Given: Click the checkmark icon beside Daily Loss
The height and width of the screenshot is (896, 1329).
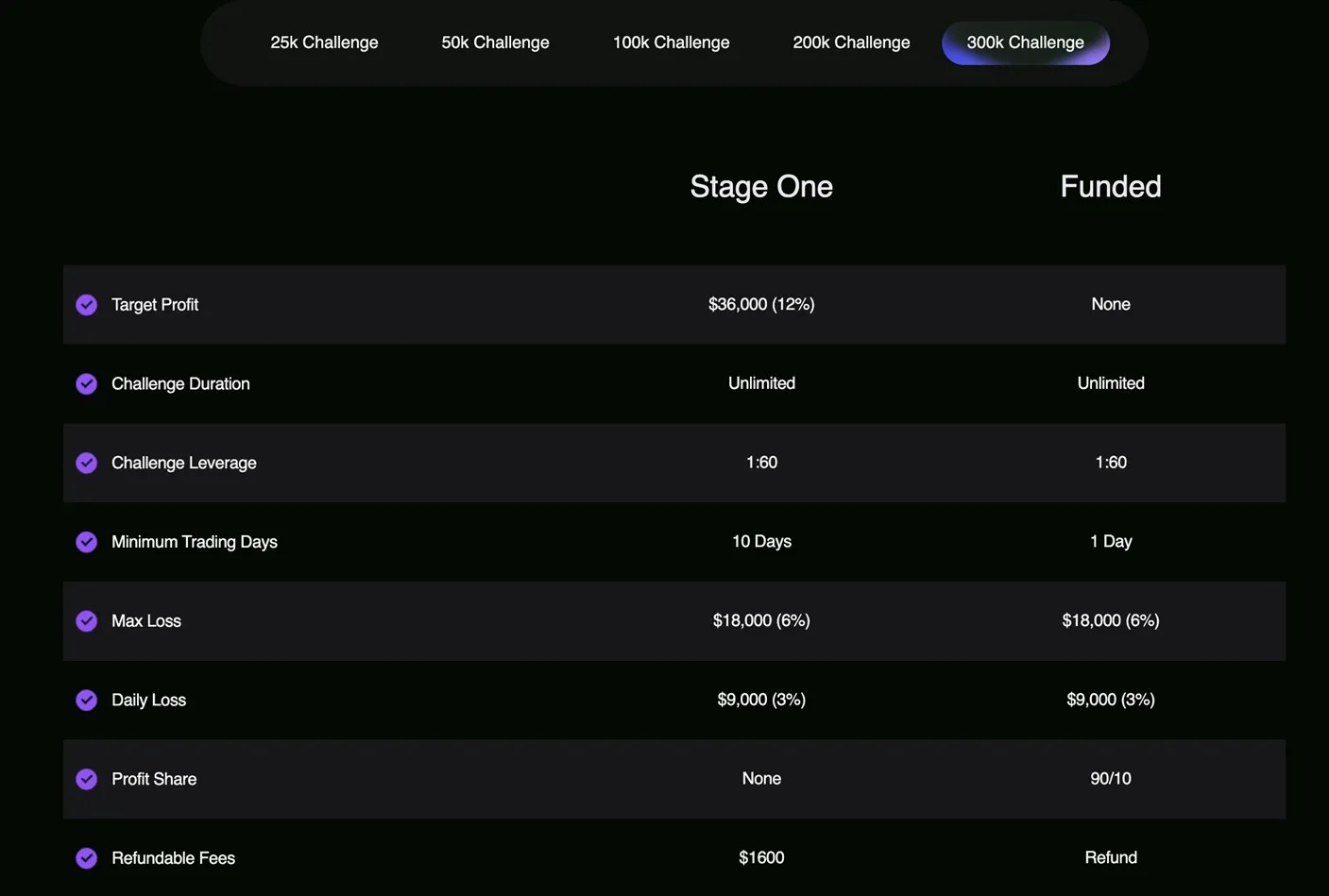Looking at the screenshot, I should (x=87, y=700).
